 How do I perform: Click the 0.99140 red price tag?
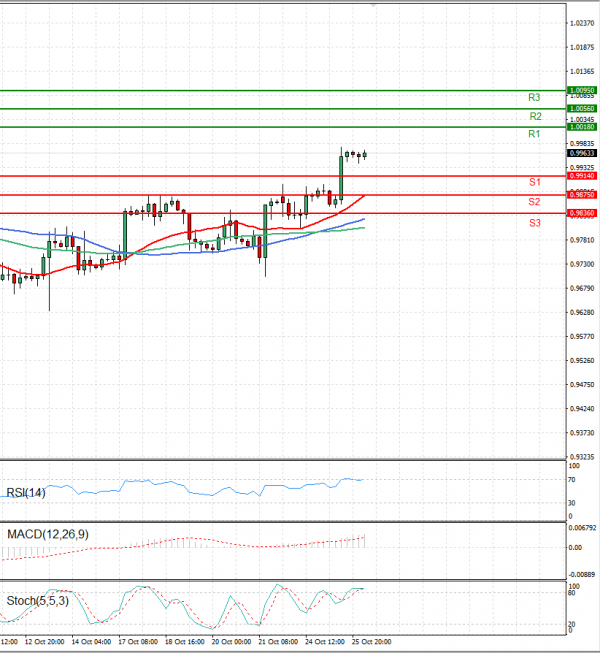[581, 176]
